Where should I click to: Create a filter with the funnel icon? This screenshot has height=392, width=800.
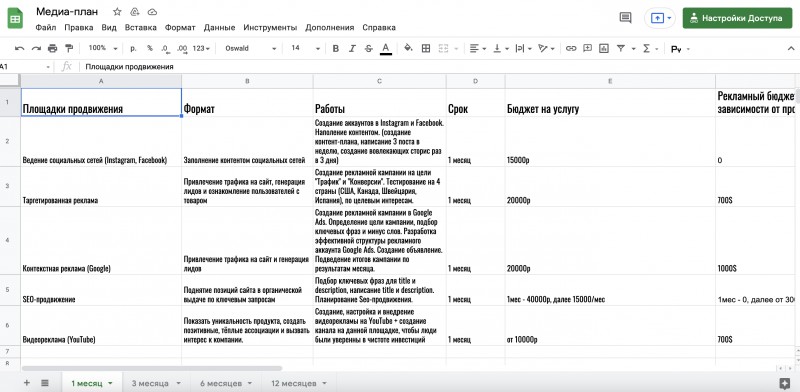[621, 48]
